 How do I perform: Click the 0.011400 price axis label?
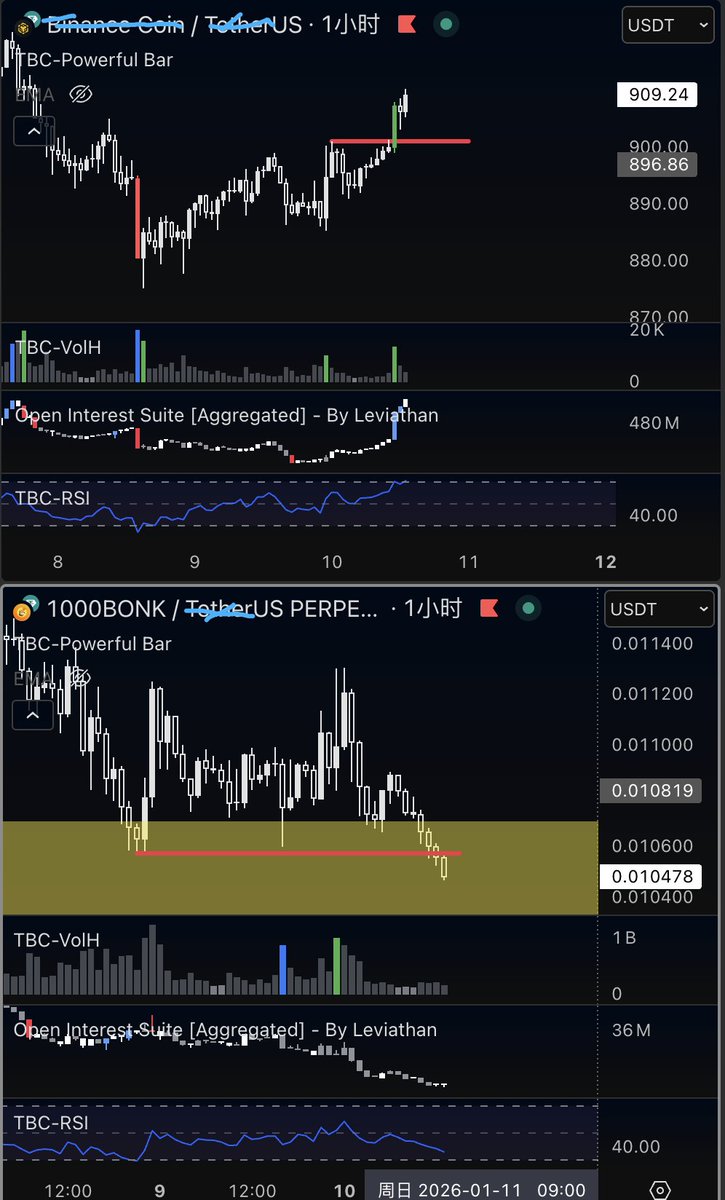point(653,643)
